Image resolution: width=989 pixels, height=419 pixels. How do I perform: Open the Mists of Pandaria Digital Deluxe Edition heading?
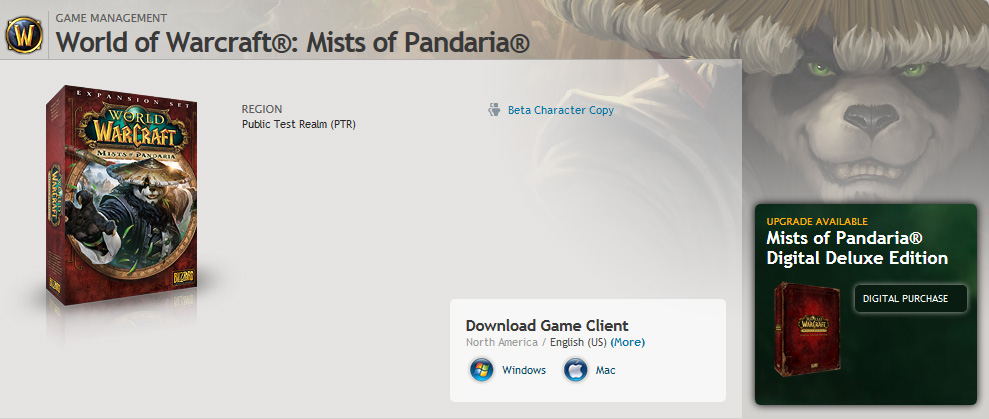click(x=857, y=248)
